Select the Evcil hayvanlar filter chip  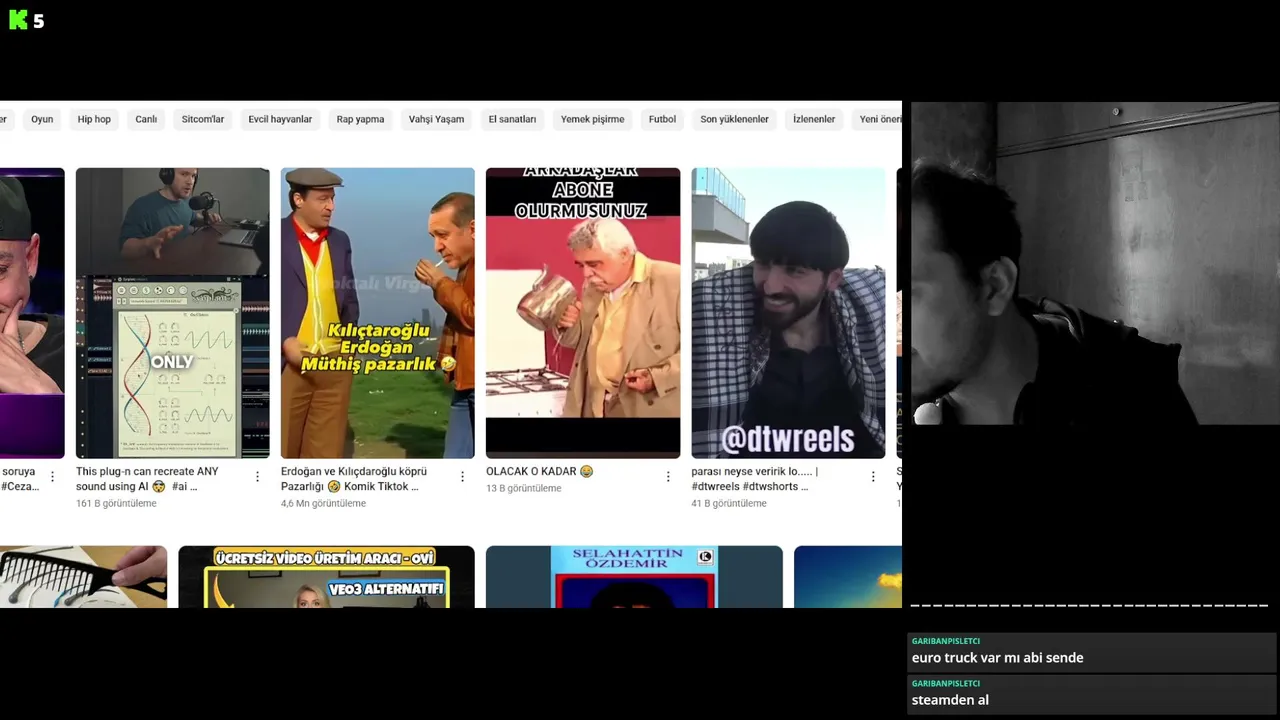(280, 119)
